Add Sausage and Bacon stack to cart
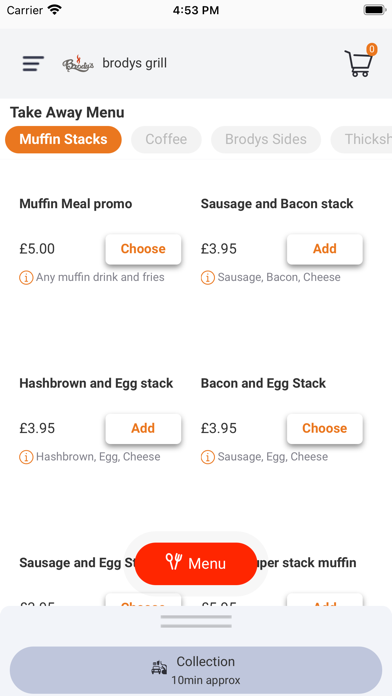 (325, 249)
